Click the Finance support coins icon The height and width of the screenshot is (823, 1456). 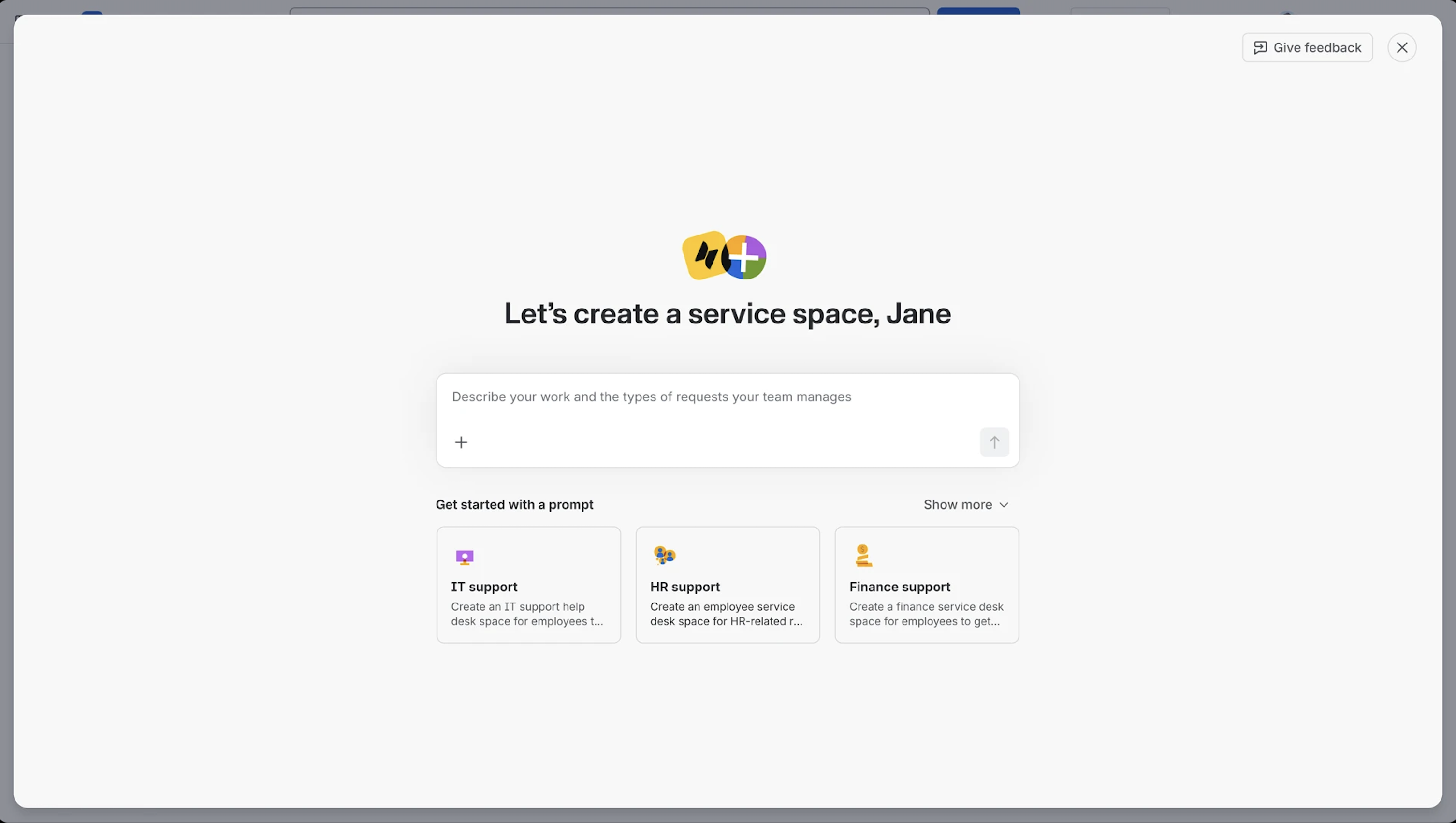pyautogui.click(x=863, y=556)
